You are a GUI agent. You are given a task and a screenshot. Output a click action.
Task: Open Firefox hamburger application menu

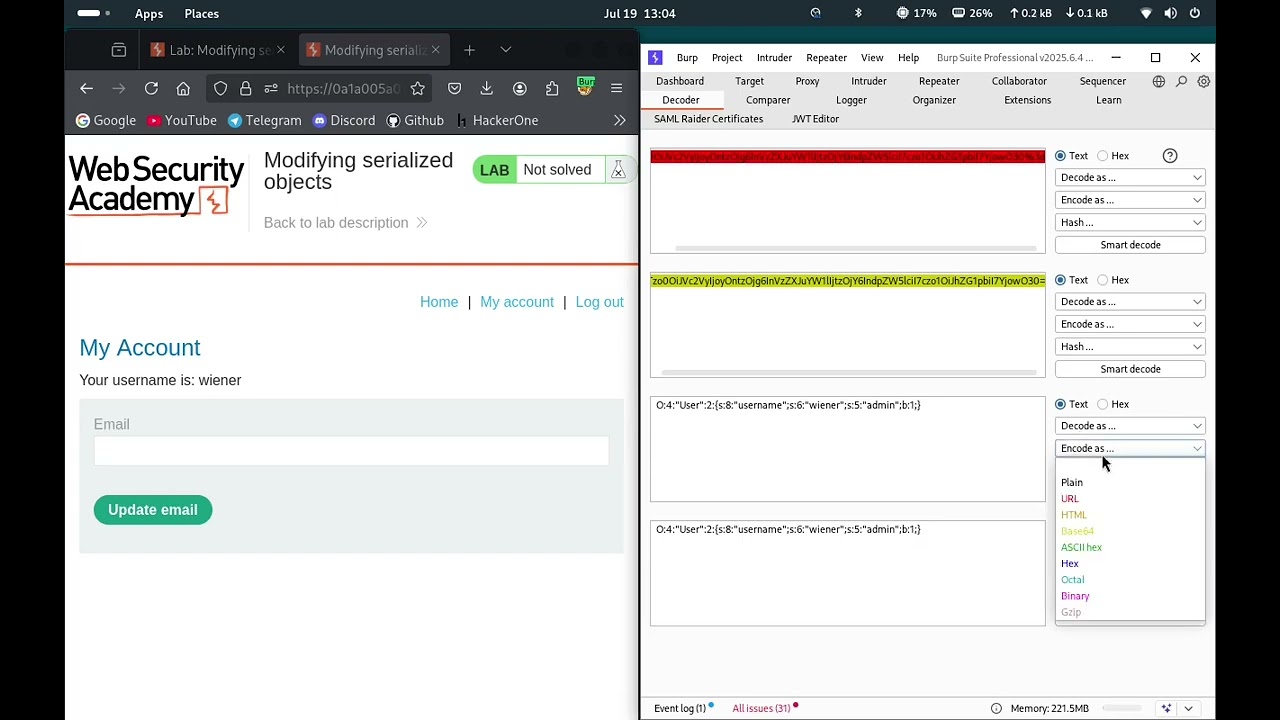point(616,89)
